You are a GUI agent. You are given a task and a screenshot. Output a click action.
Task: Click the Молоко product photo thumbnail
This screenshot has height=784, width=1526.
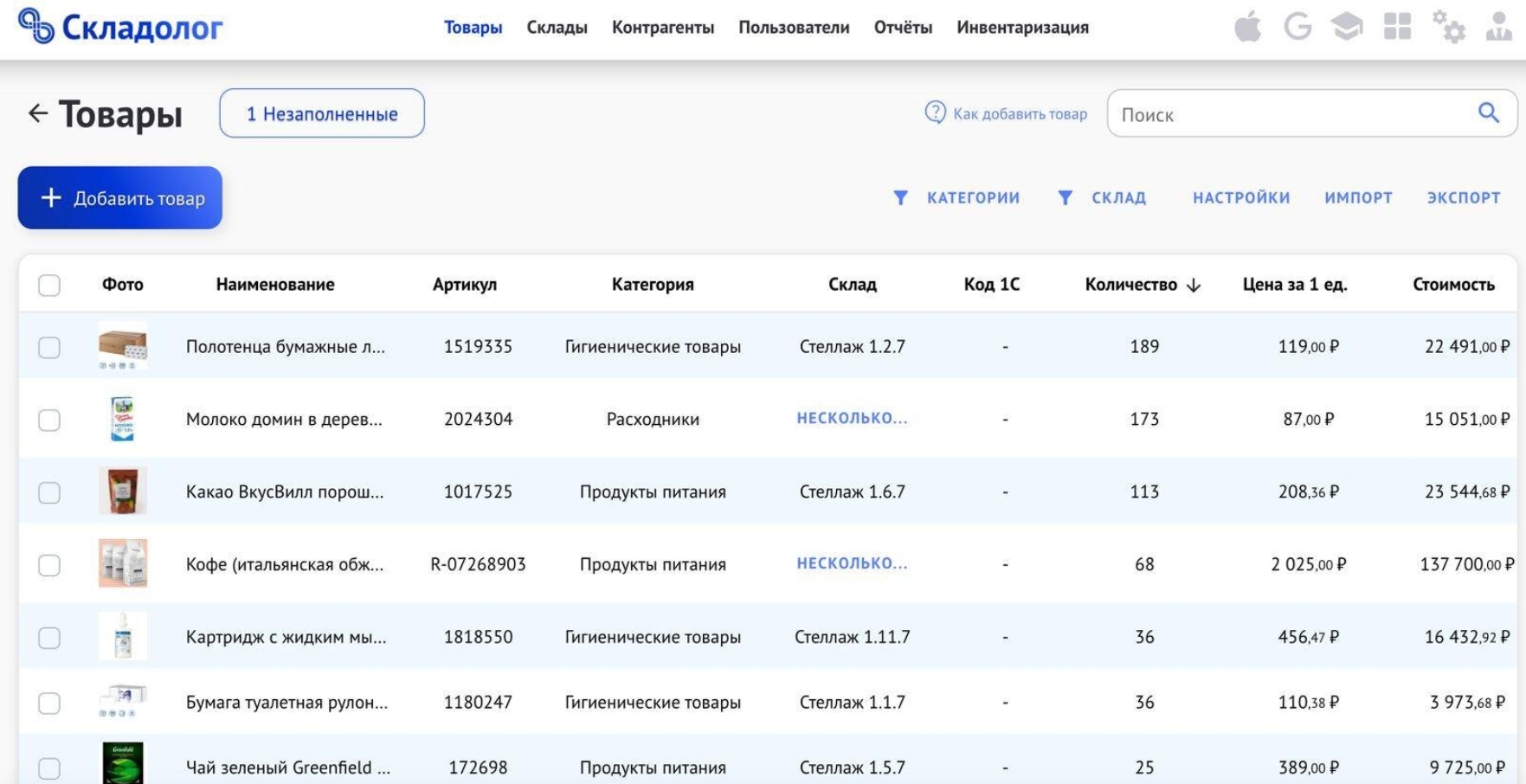(123, 420)
